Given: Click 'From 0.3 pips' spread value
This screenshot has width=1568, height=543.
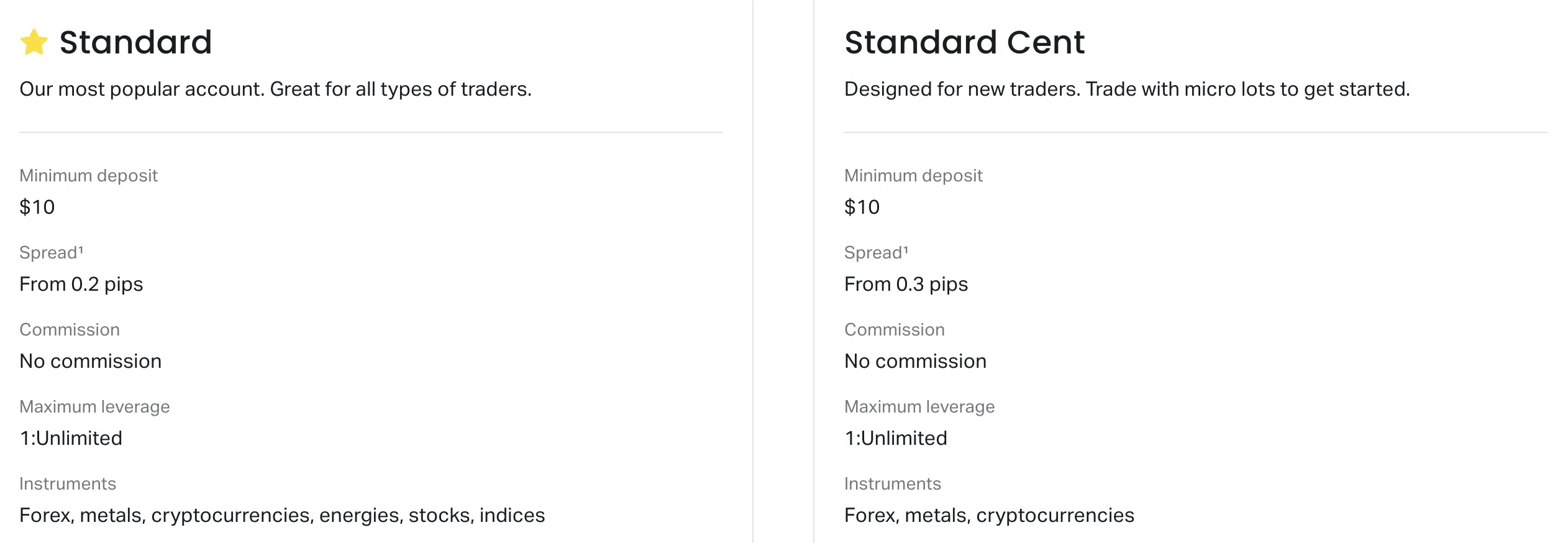Looking at the screenshot, I should click(x=906, y=284).
